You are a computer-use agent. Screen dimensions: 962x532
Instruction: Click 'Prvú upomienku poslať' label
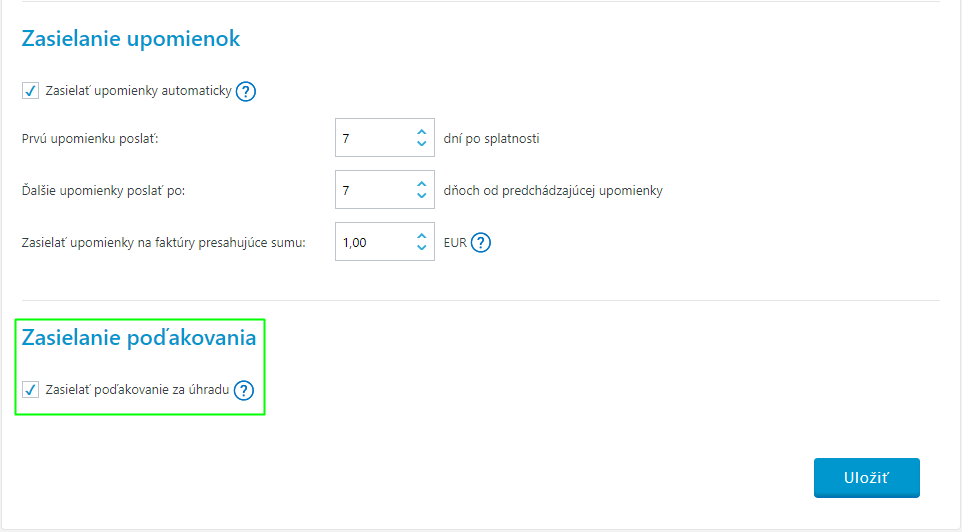(90, 139)
